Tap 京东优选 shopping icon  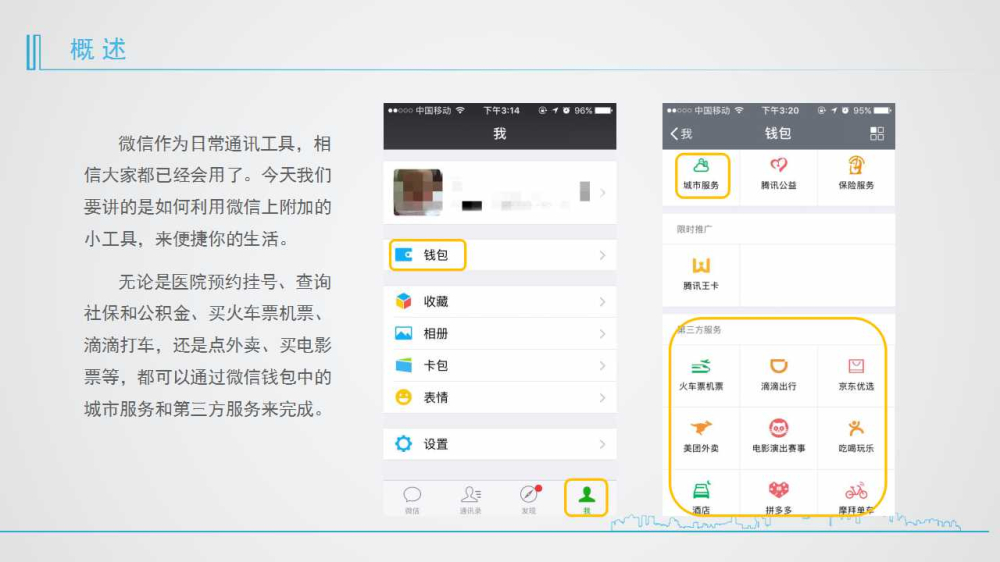(856, 368)
